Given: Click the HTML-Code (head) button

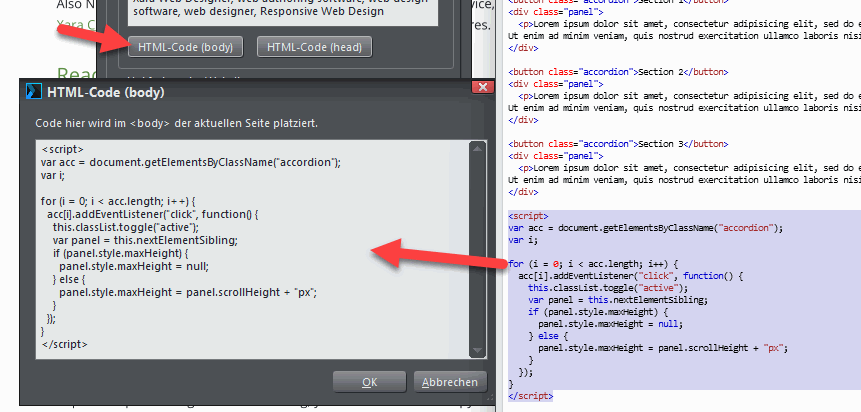Looking at the screenshot, I should click(314, 47).
